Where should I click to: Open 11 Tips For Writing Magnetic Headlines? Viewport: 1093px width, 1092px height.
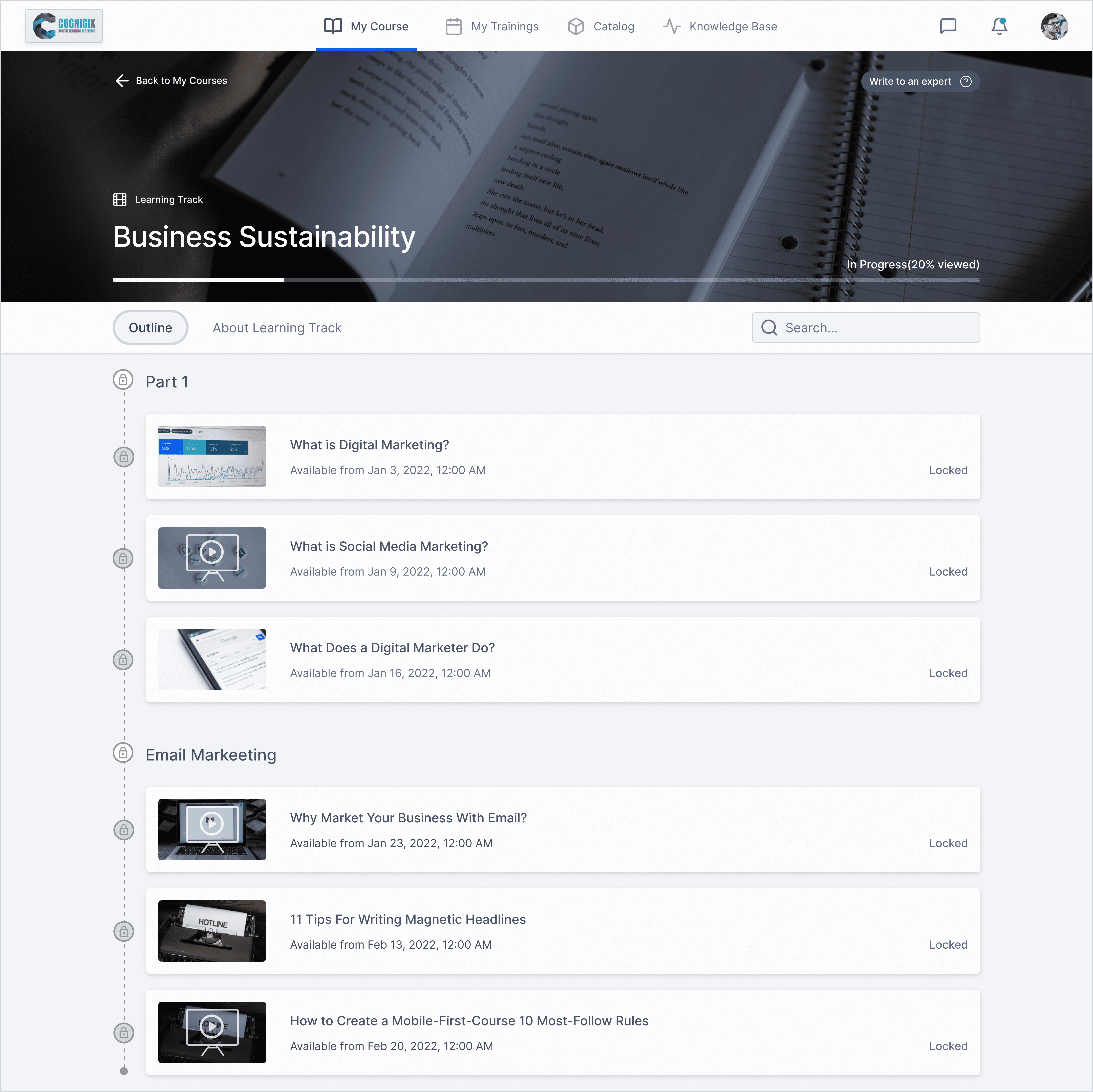pos(407,919)
